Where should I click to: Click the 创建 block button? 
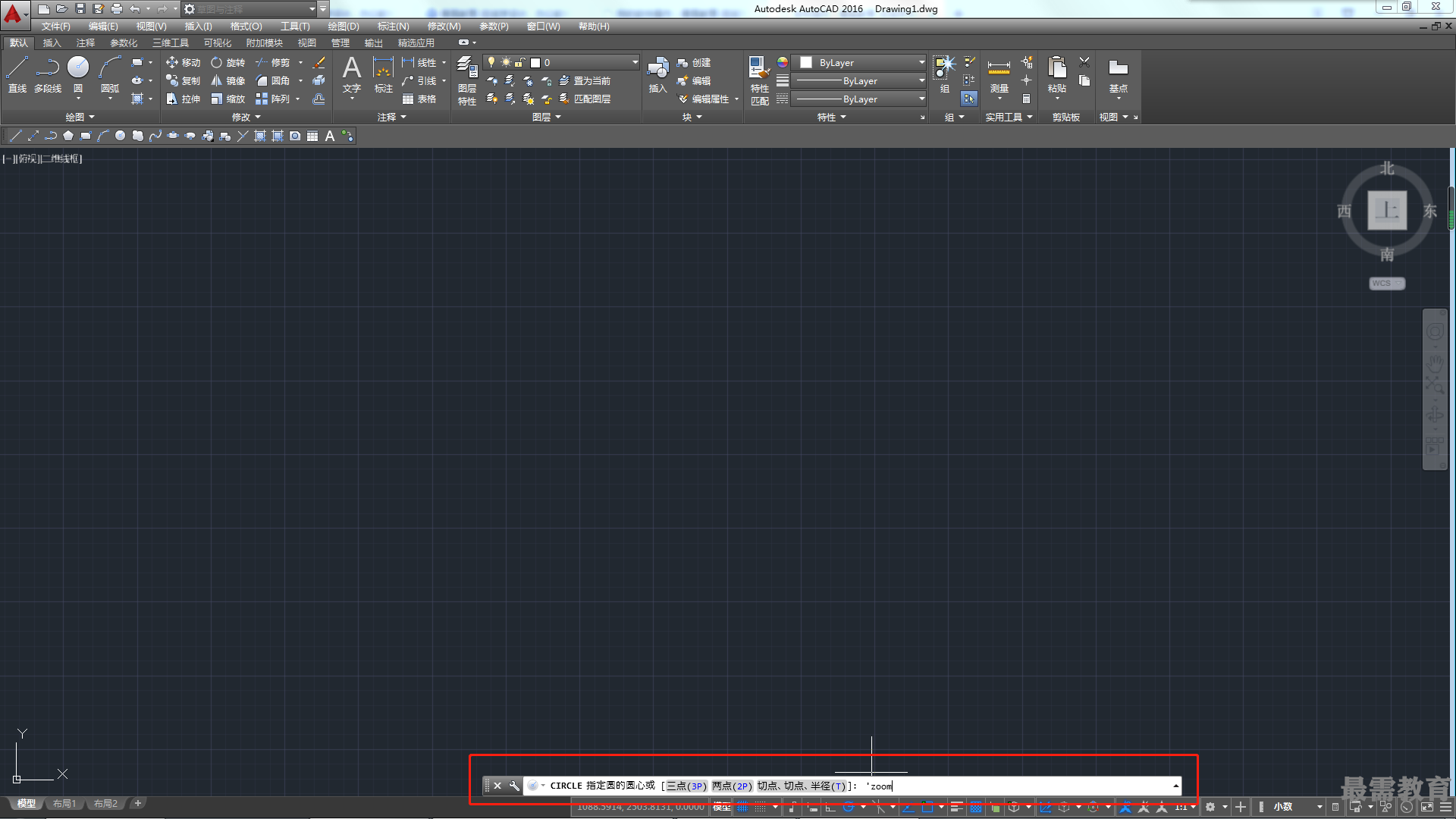tap(694, 62)
